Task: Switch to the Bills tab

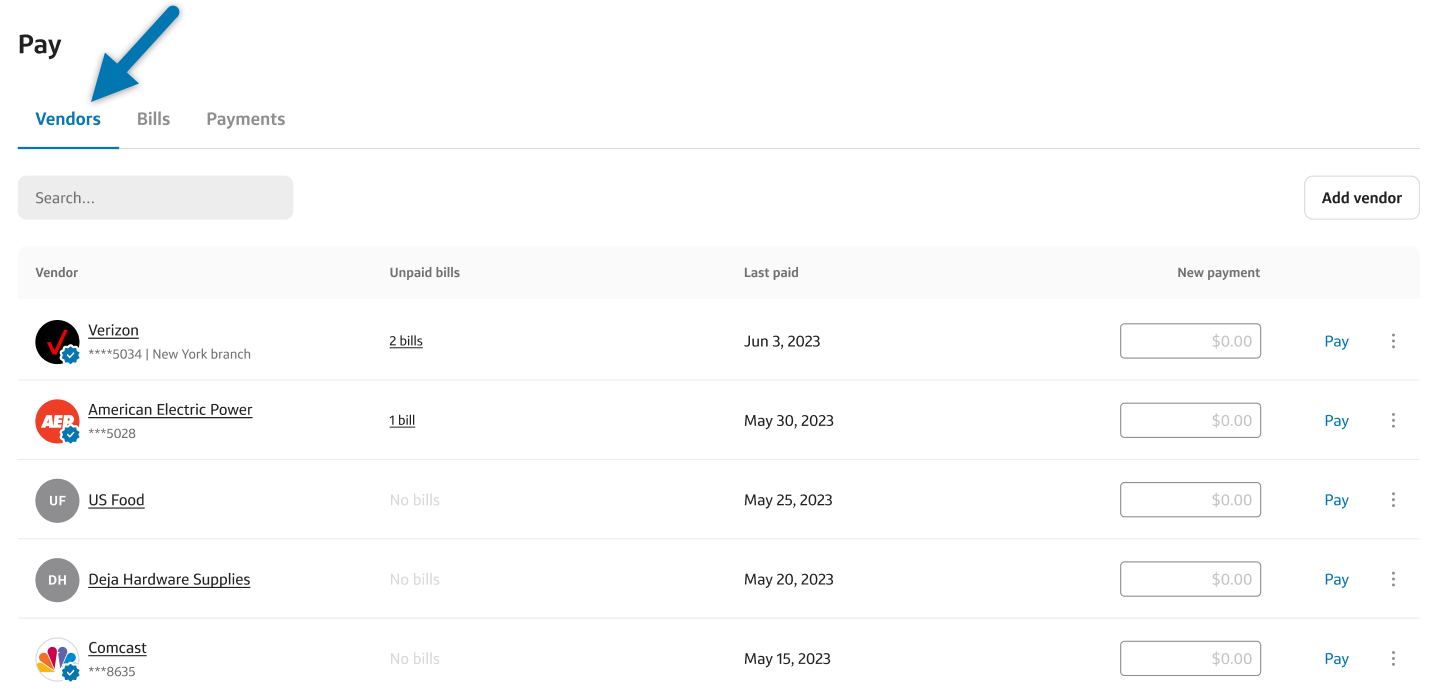Action: [x=153, y=119]
